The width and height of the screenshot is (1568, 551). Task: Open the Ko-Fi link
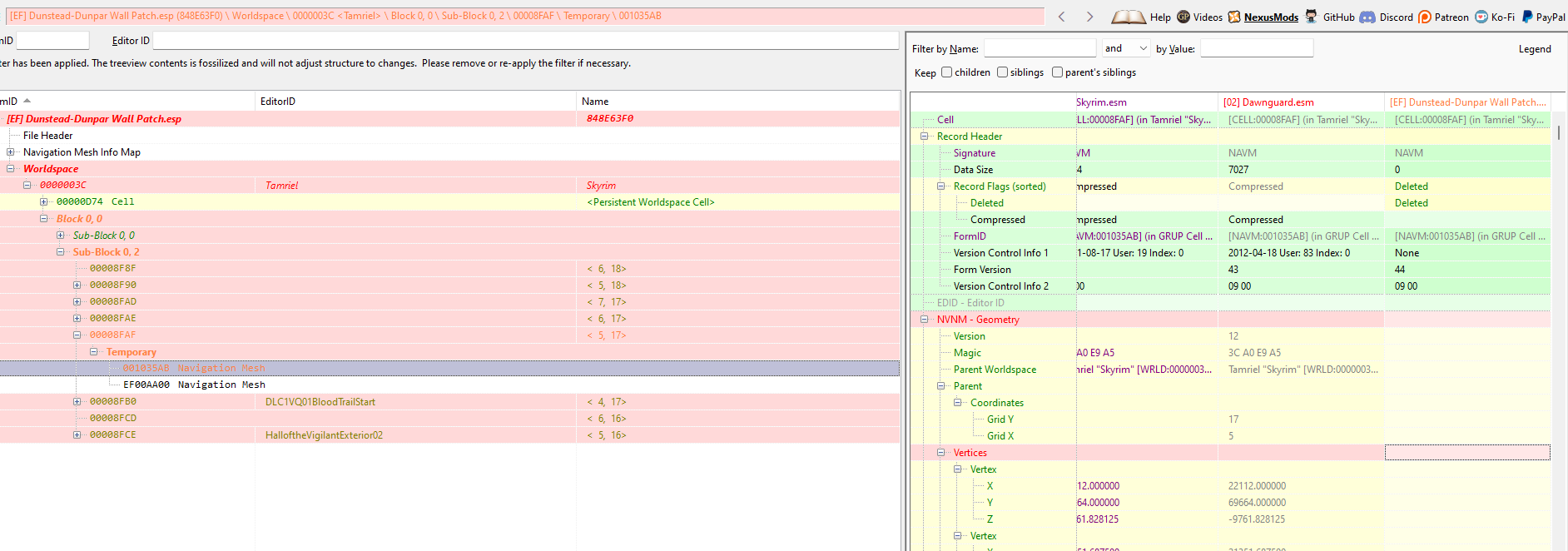1495,17
